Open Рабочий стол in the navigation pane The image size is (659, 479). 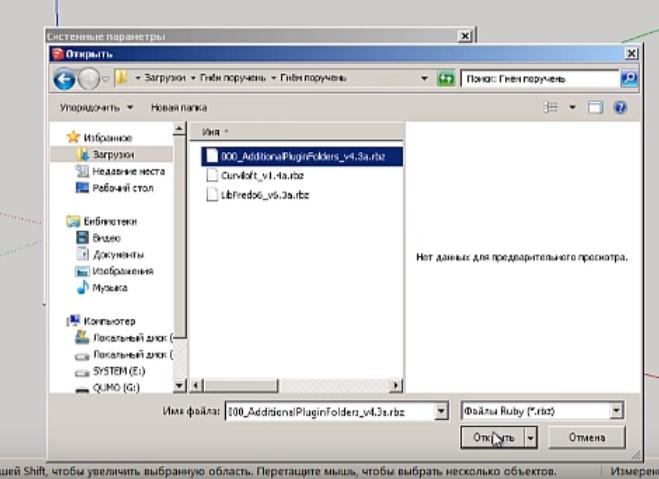tap(122, 188)
